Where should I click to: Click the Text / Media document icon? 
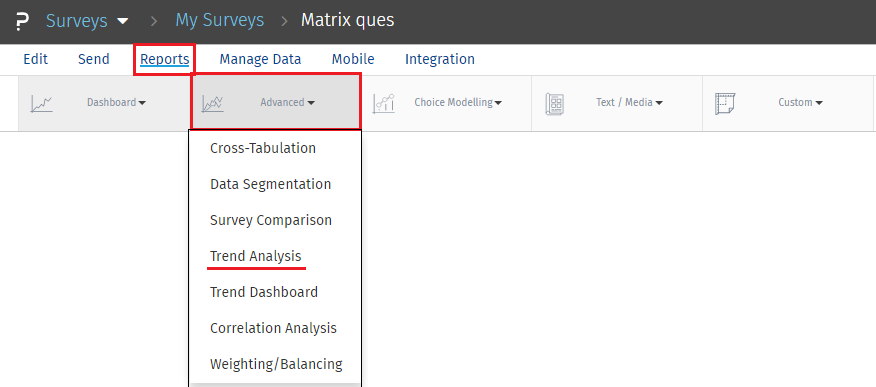tap(554, 104)
